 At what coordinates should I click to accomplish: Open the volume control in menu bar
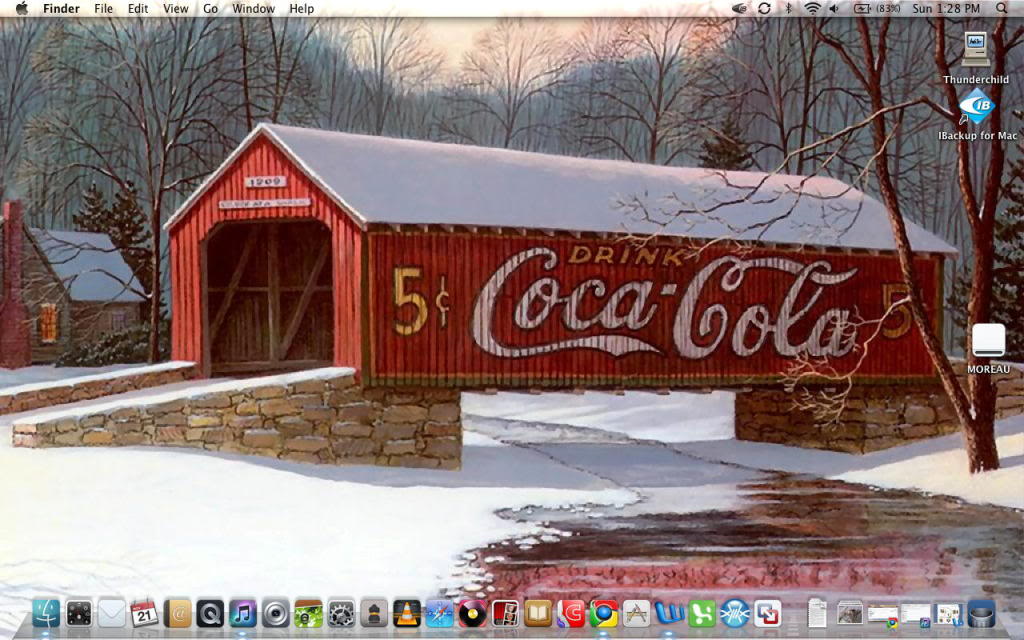835,8
